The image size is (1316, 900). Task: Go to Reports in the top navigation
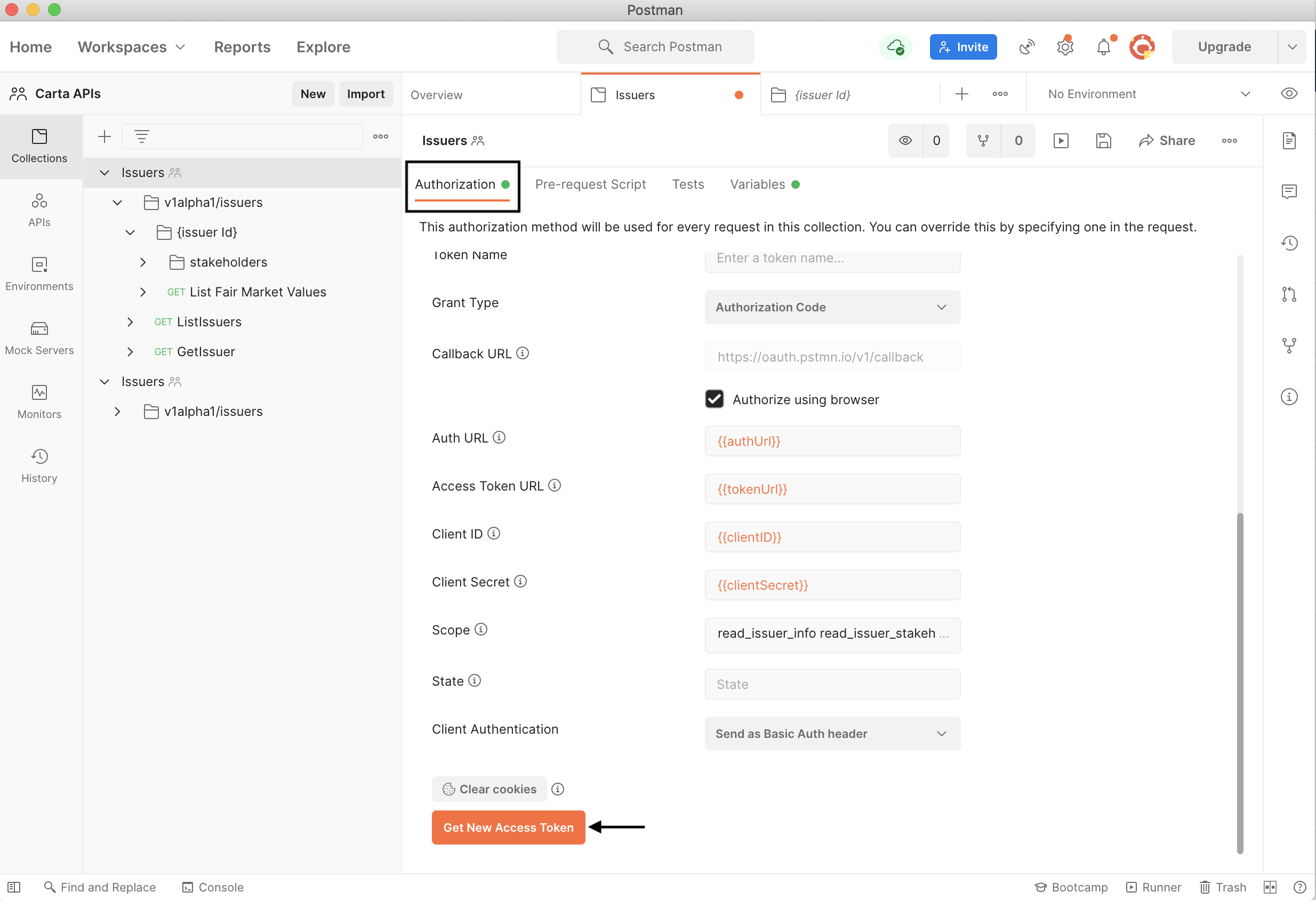point(243,47)
